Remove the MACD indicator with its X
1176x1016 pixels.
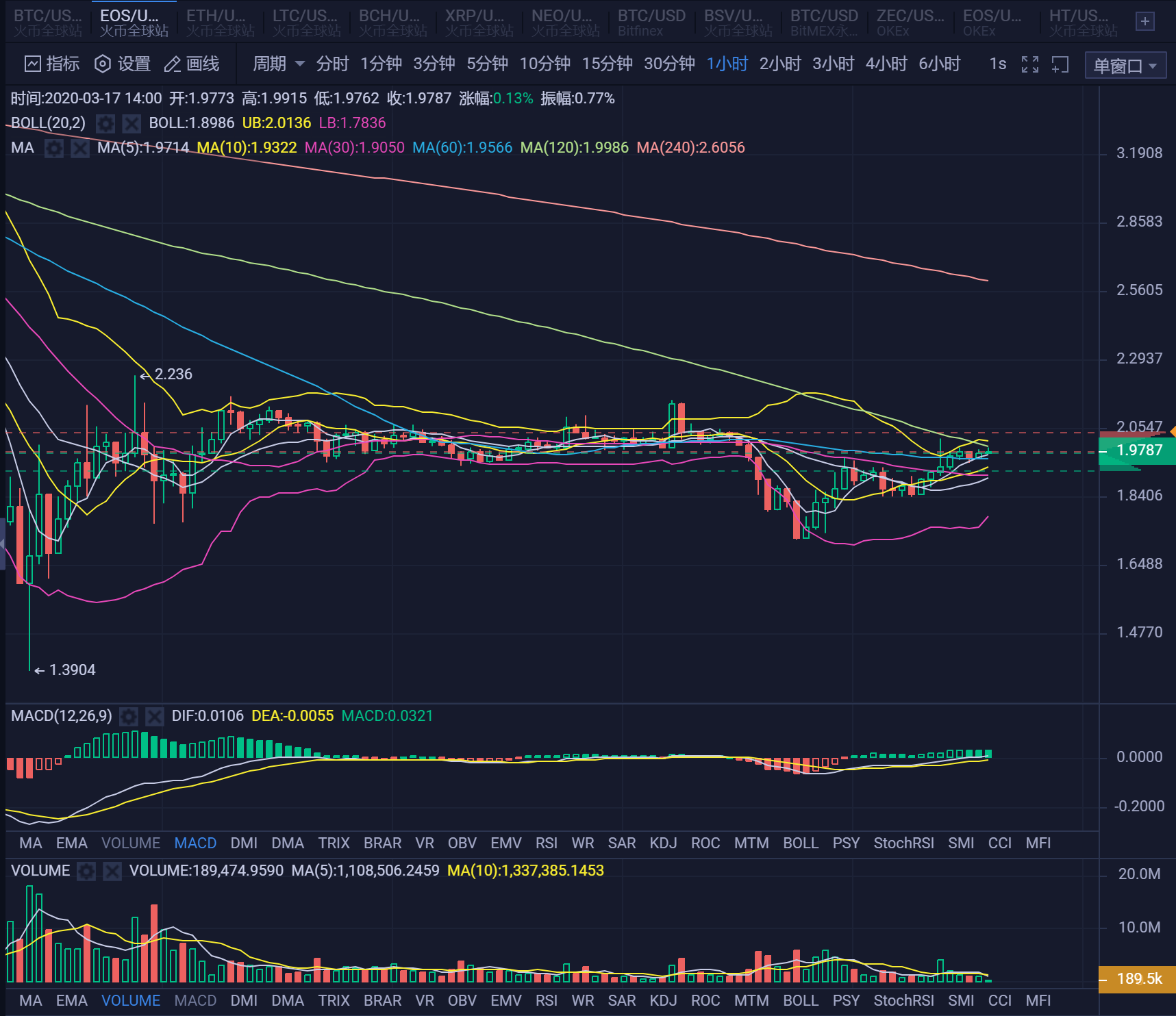pos(155,716)
